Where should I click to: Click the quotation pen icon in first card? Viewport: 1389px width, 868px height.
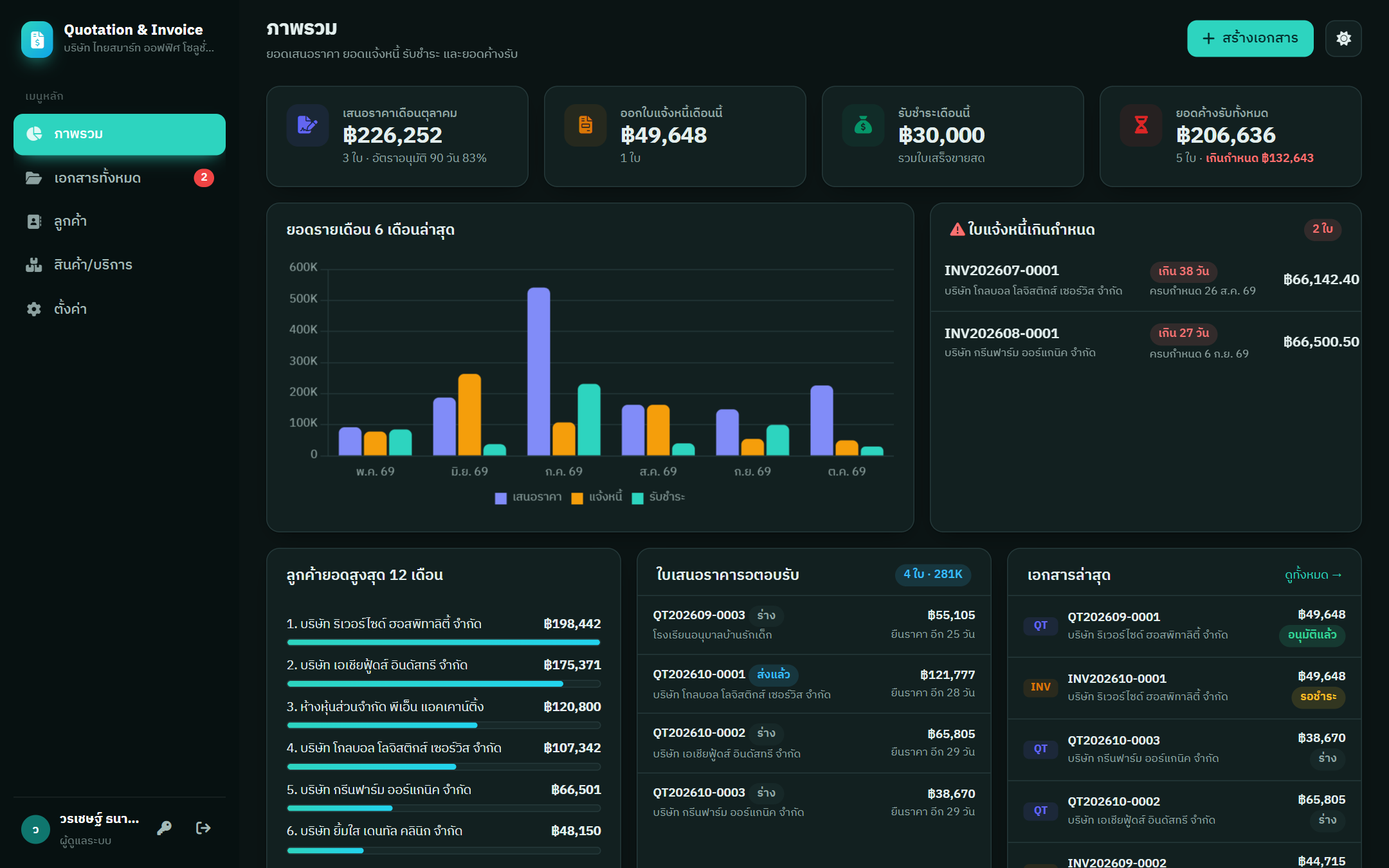tap(307, 125)
